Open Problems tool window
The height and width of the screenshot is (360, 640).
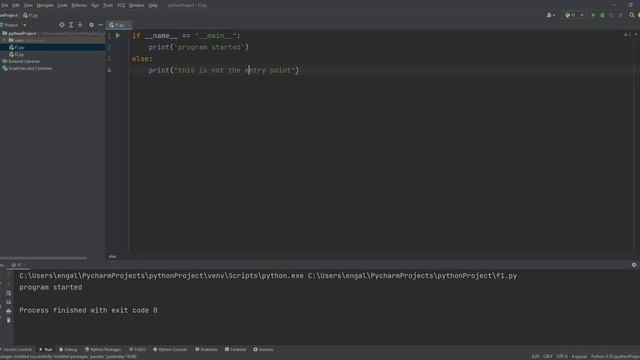[x=206, y=349]
